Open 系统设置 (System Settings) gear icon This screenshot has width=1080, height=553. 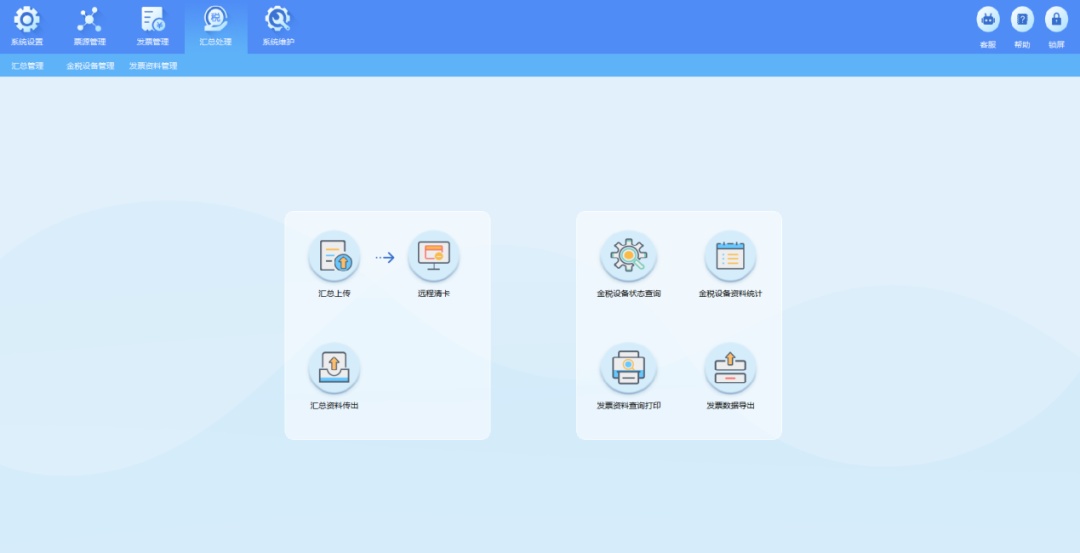click(x=27, y=20)
